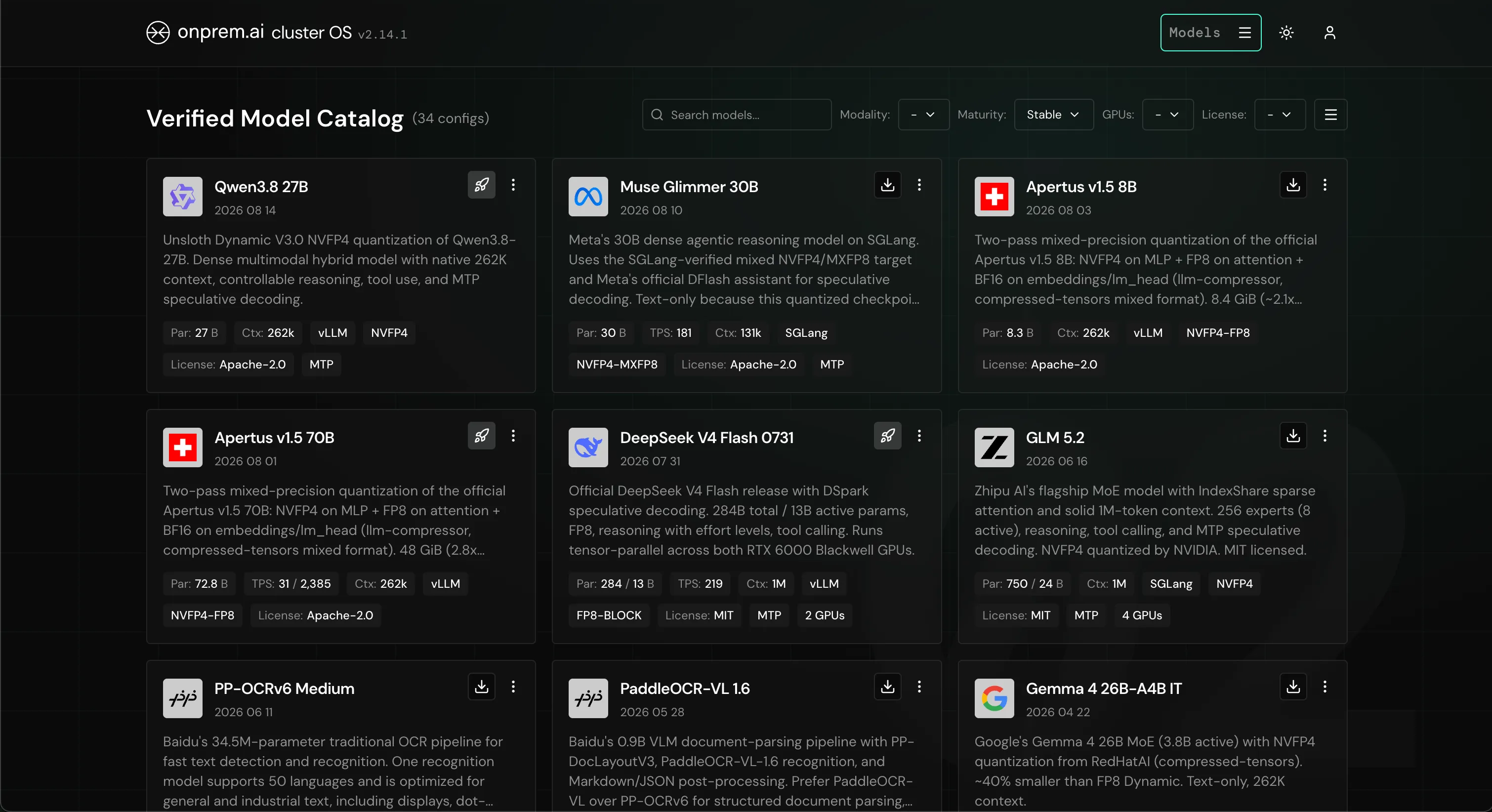Viewport: 1492px width, 812px height.
Task: Click the Swiss flag logo on Apertus v1.5 70B
Action: click(x=182, y=447)
